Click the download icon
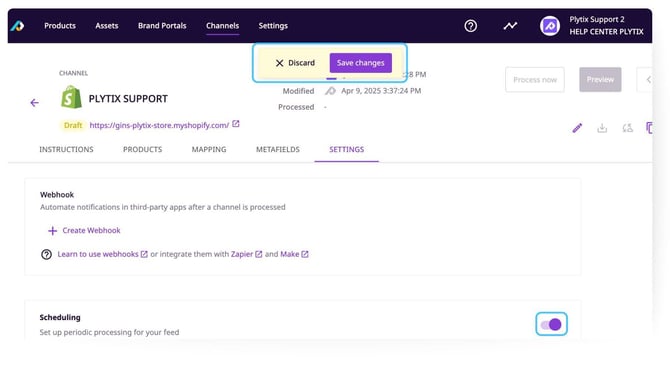 coord(602,128)
